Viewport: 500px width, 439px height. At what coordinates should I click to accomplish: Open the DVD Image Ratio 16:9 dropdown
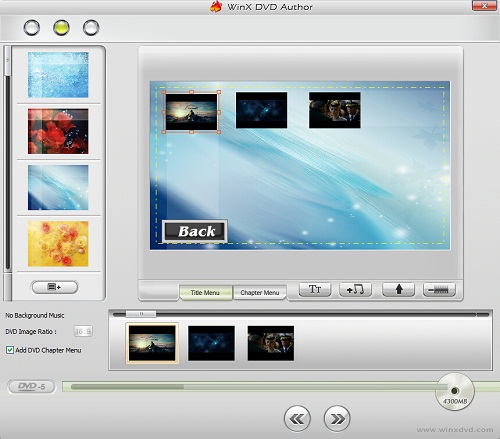pos(83,331)
